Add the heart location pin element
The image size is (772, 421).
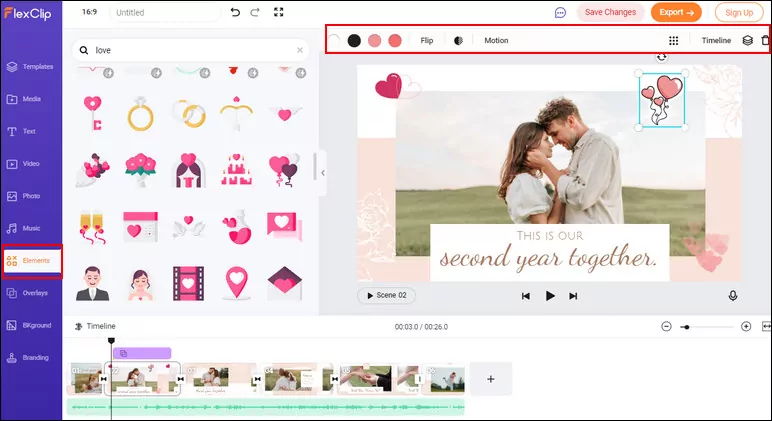236,283
